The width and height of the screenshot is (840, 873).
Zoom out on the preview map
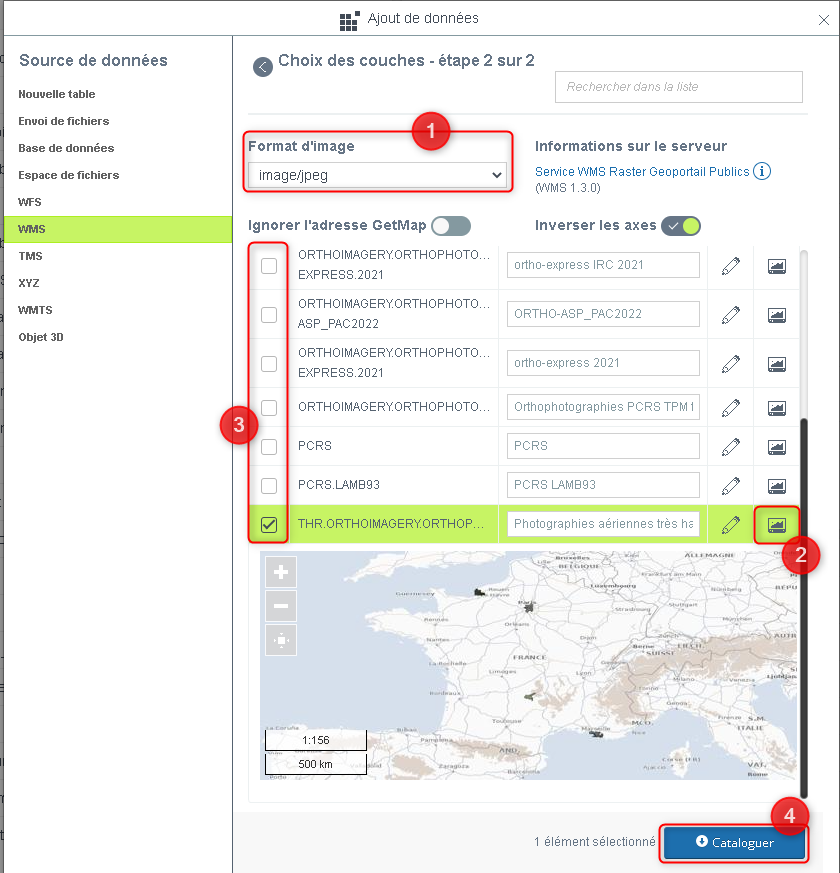(281, 606)
